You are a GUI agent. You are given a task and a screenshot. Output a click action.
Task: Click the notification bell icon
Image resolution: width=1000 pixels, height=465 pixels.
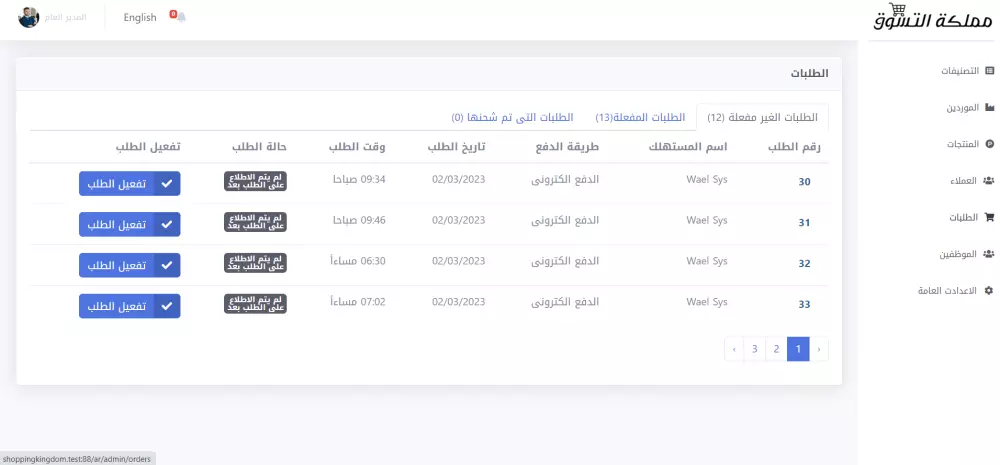point(182,17)
